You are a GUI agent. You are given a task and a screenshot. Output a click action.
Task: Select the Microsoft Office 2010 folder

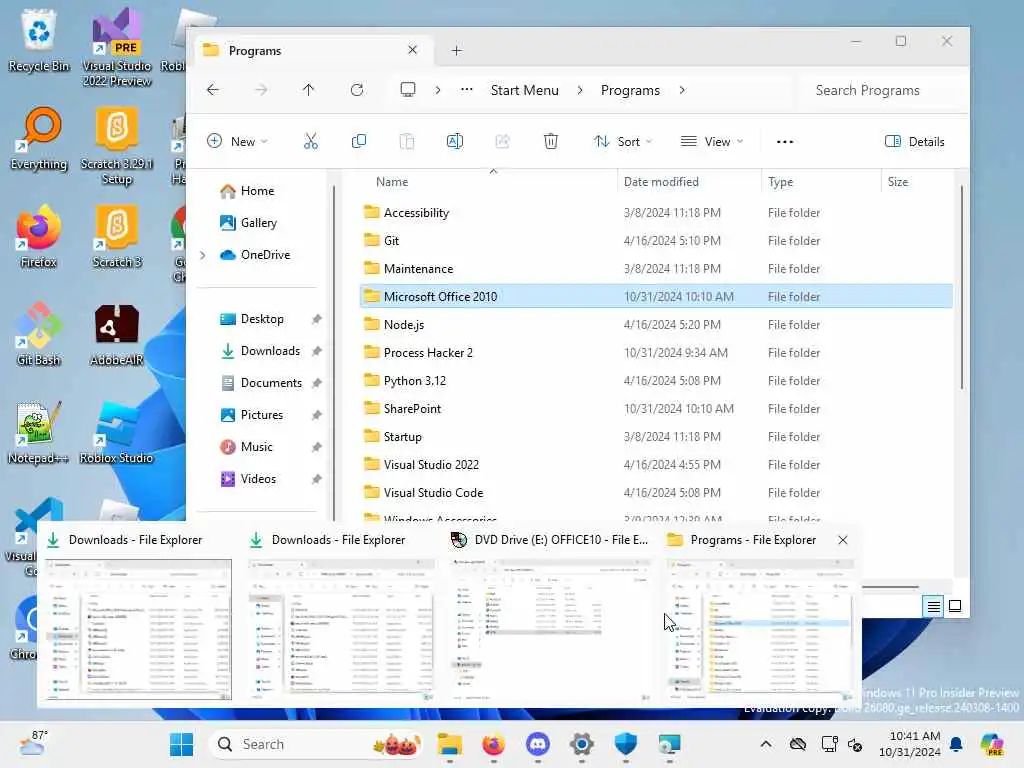[x=656, y=296]
